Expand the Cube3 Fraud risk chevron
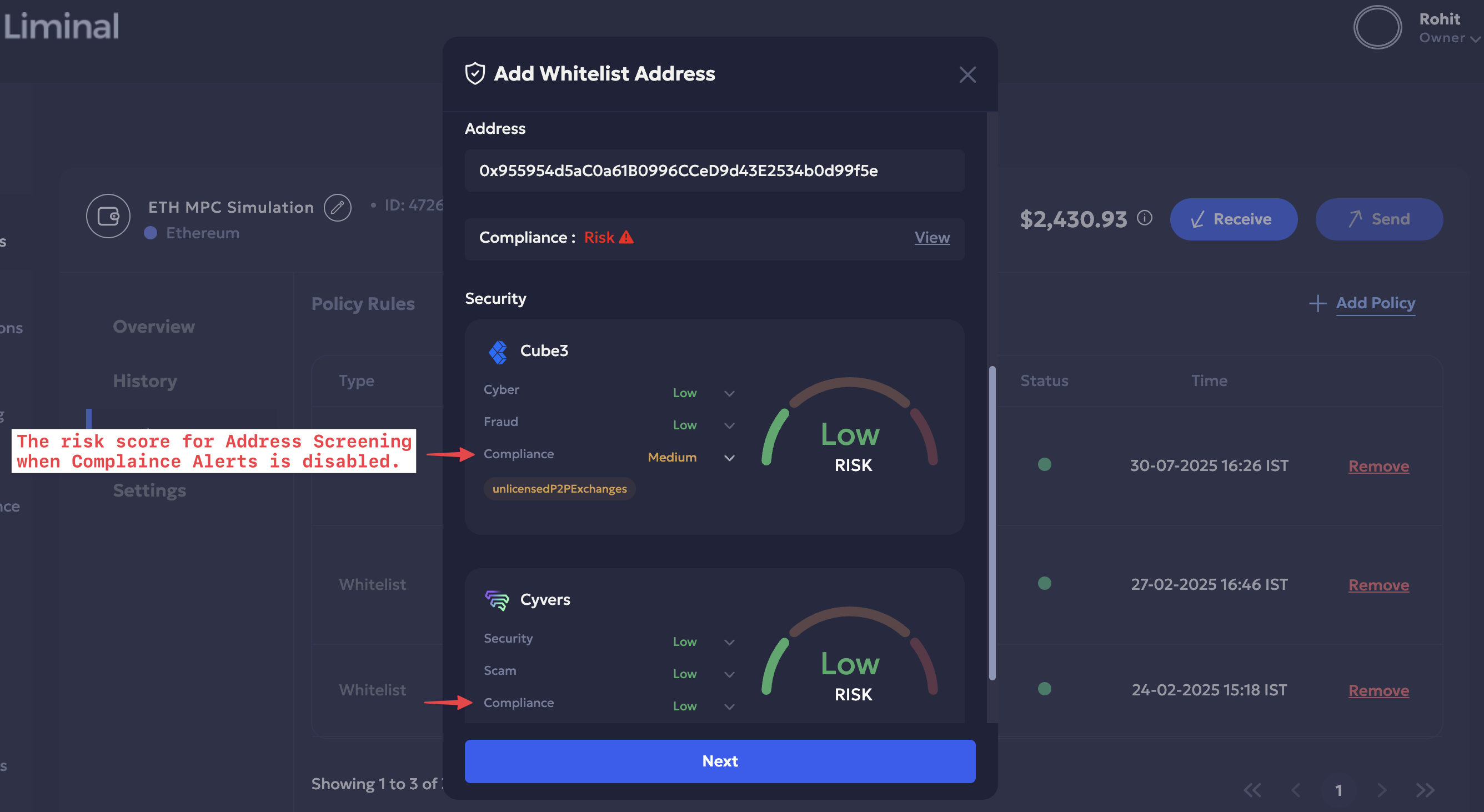The image size is (1484, 812). tap(729, 425)
